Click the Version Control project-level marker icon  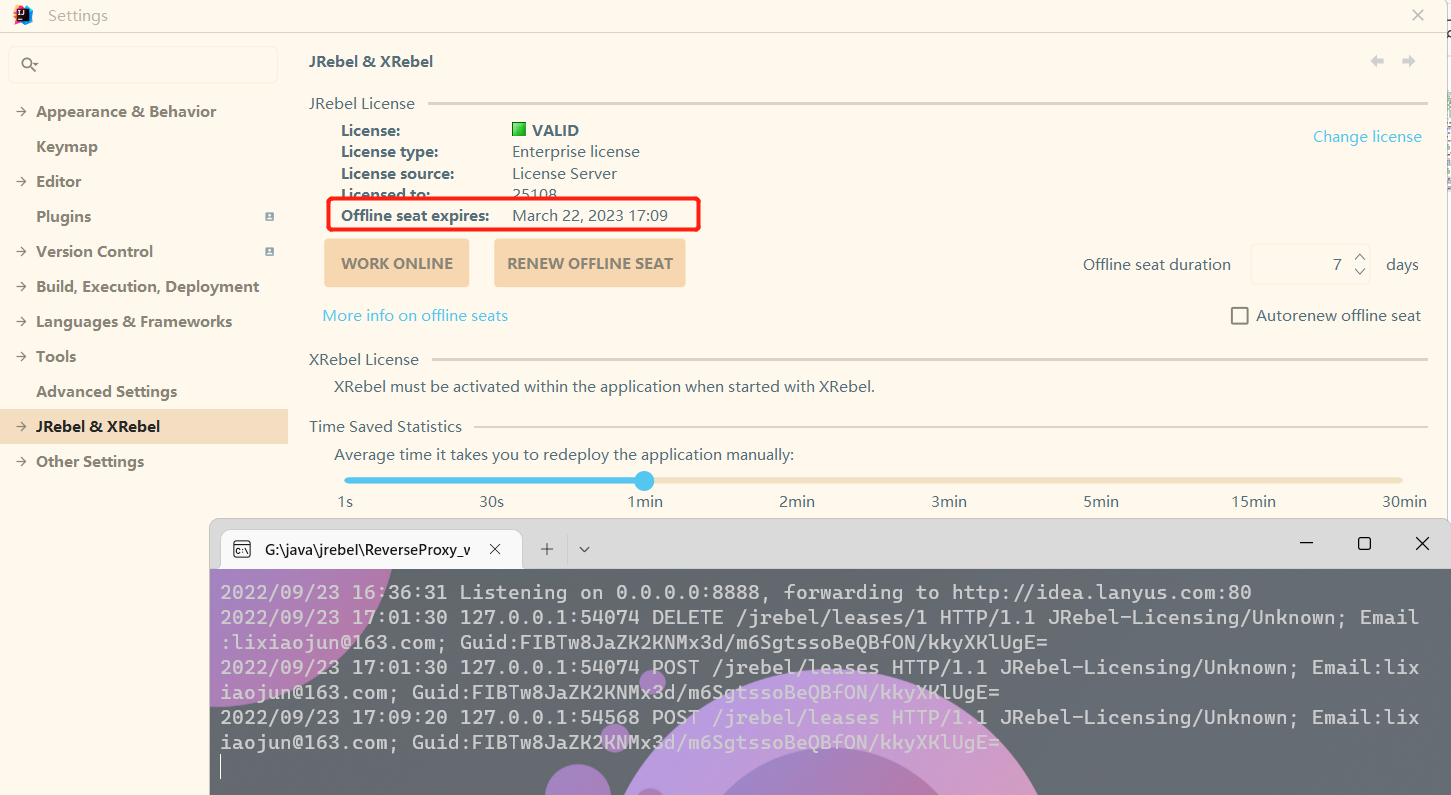[269, 252]
